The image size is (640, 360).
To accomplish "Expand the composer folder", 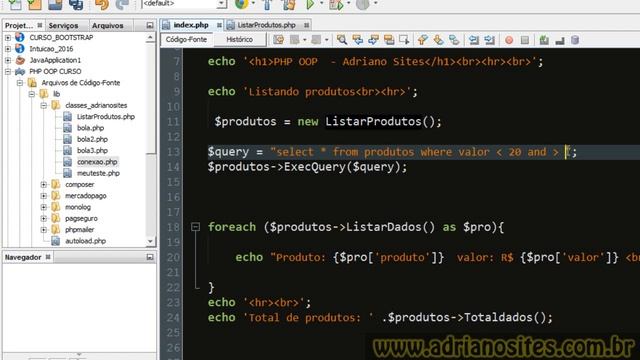I will (44, 184).
